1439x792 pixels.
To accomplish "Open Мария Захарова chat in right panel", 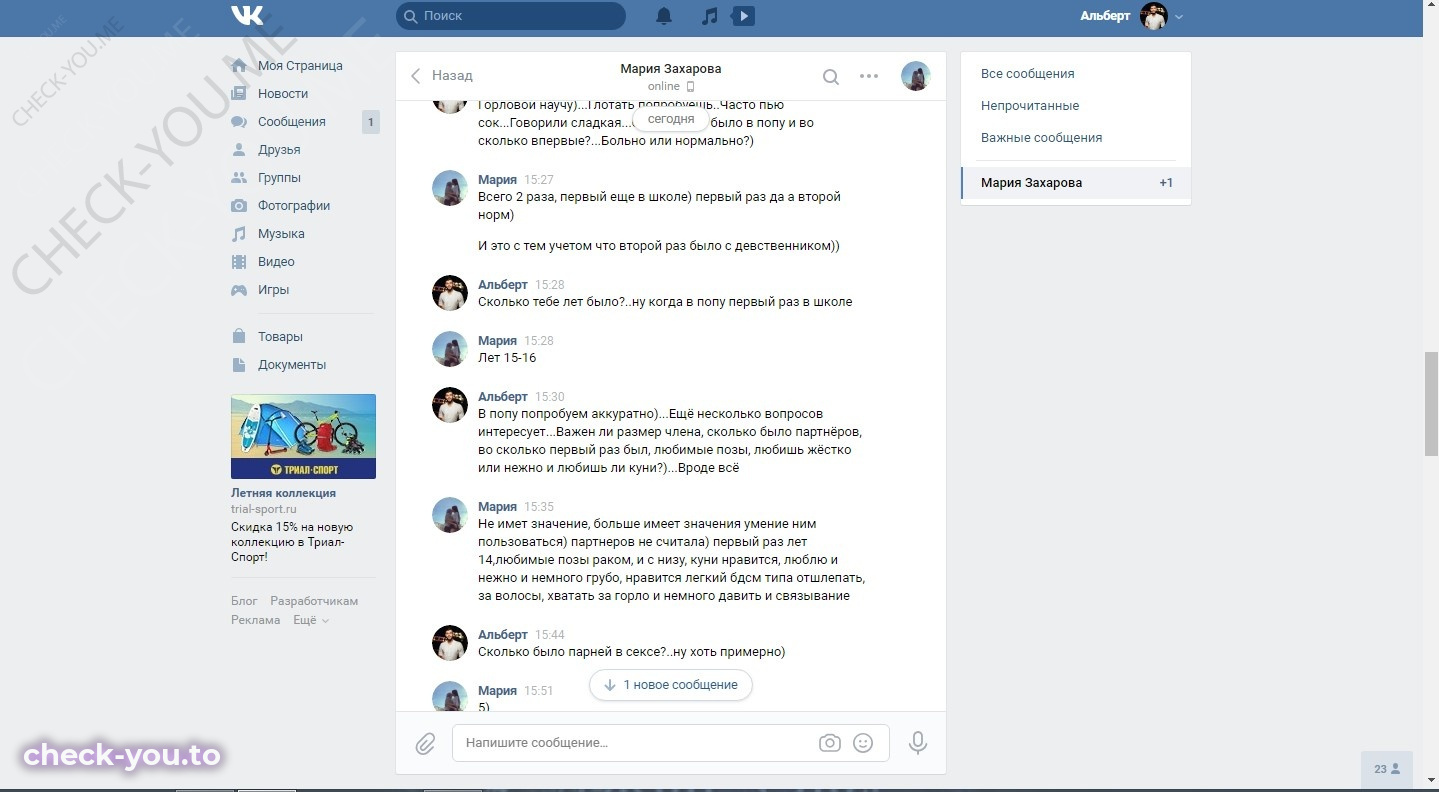I will click(1076, 183).
